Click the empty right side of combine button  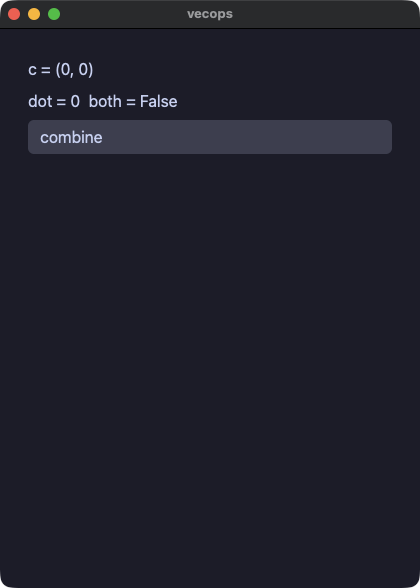(x=262, y=137)
